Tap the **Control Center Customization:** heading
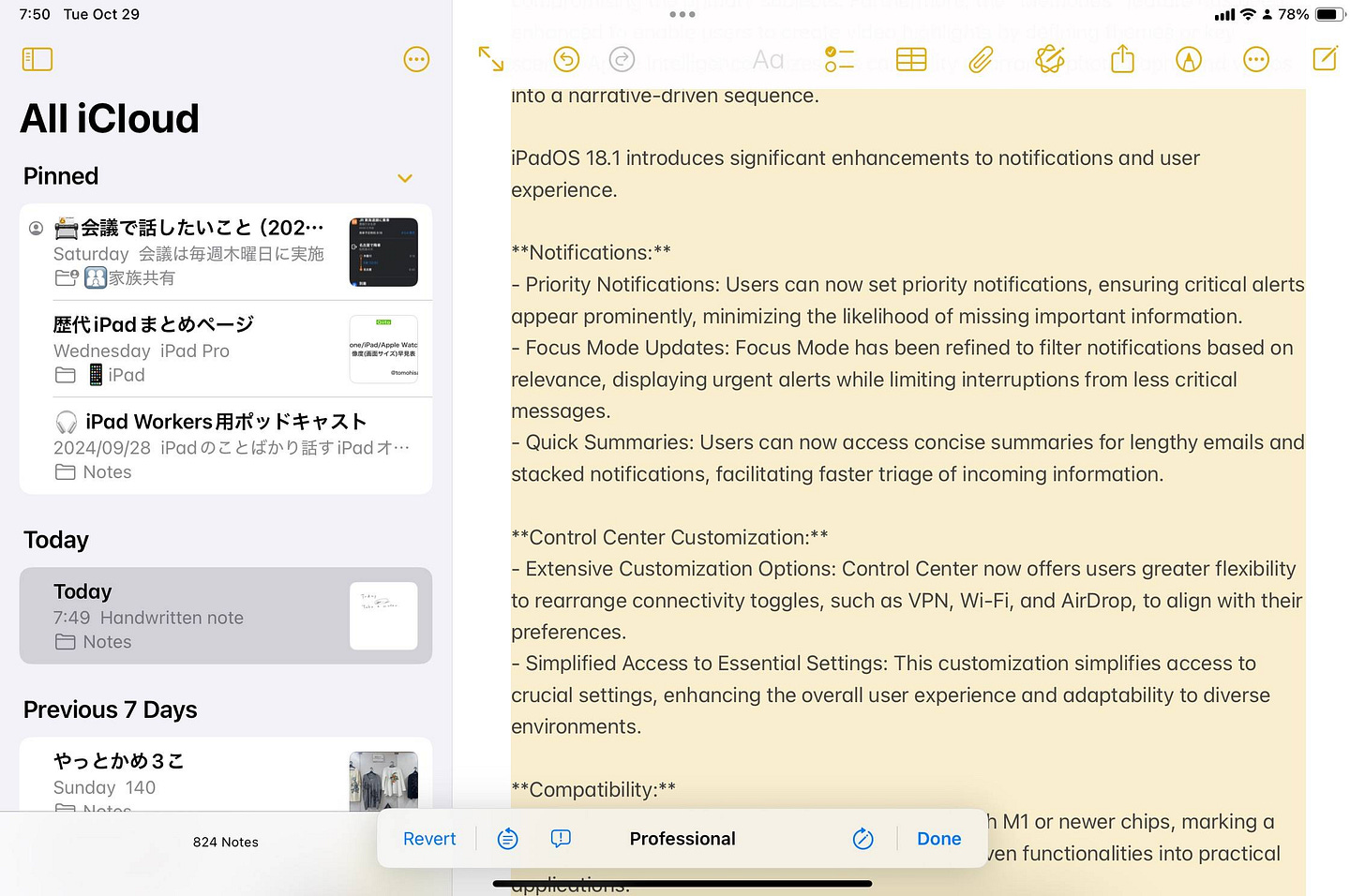The image size is (1365, 896). point(669,537)
